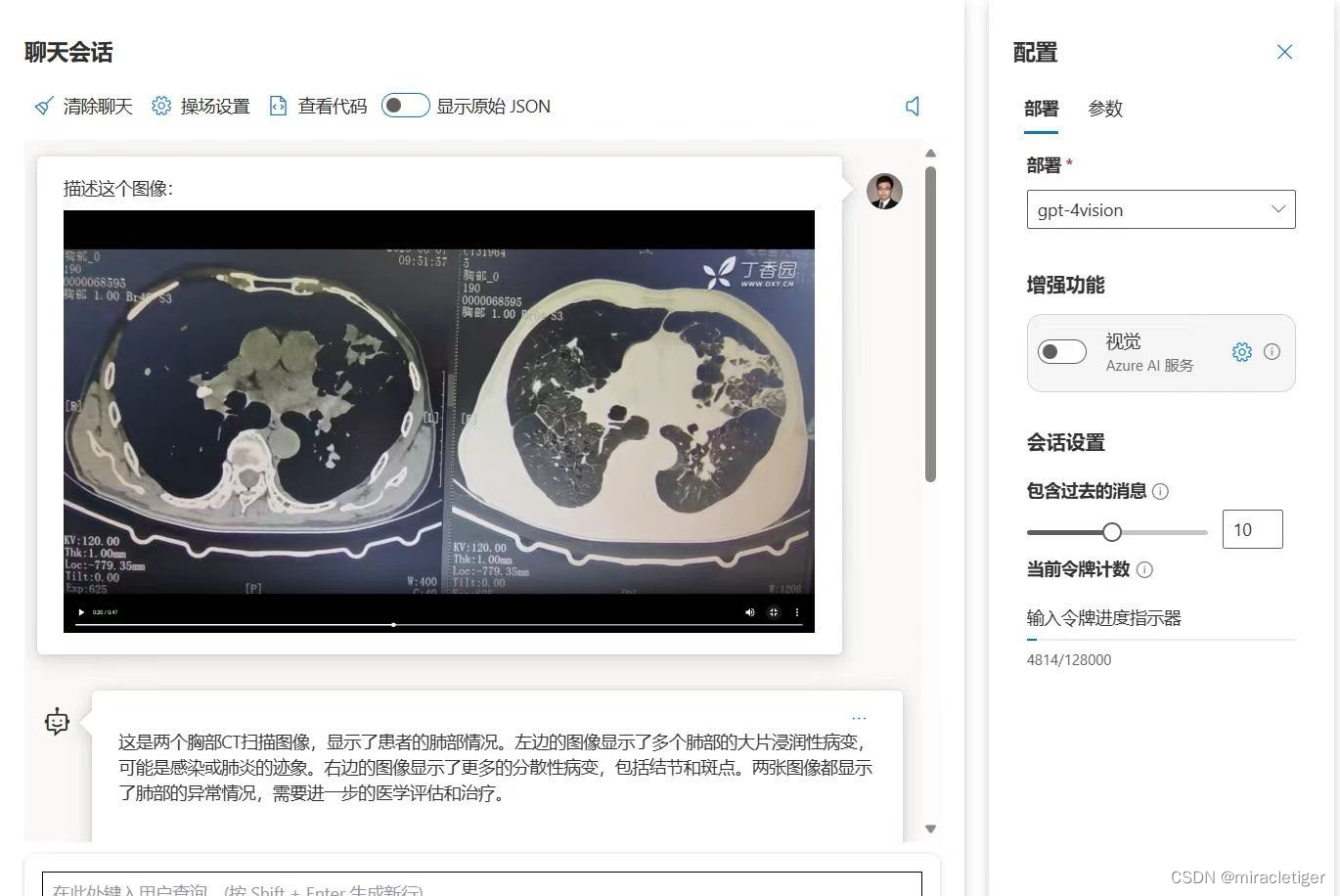Viewport: 1340px width, 896px height.
Task: Switch to the 参数 tab
Action: 1105,110
